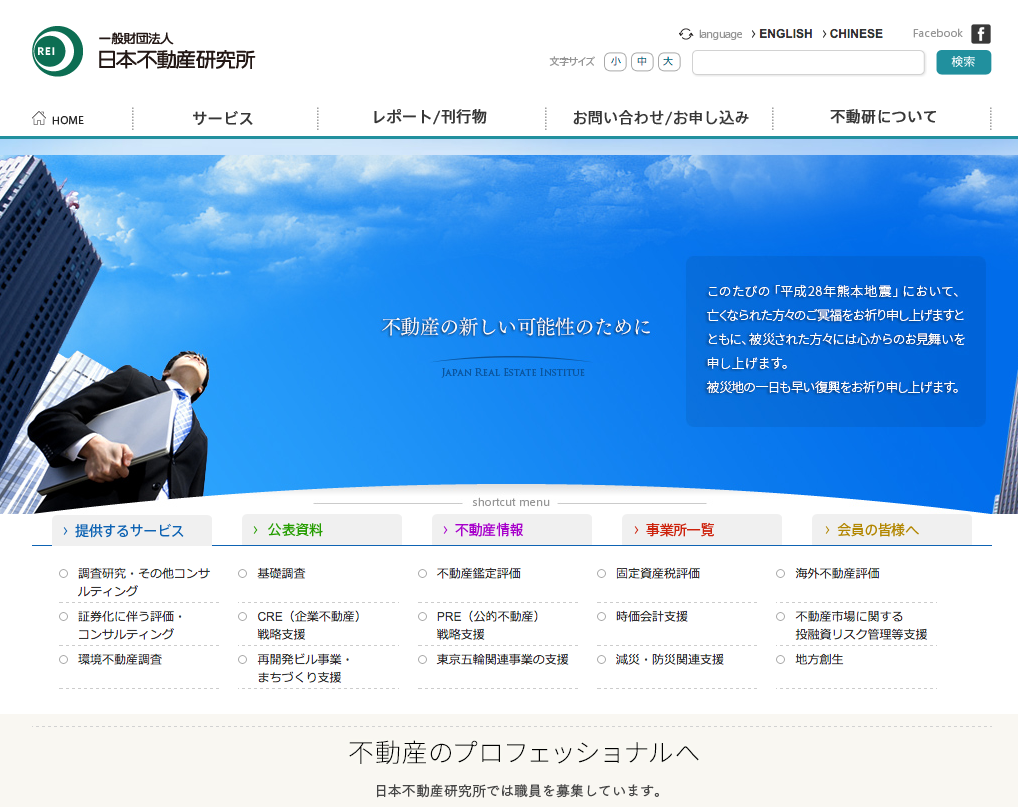Open the 不動研について menu
The image size is (1018, 807).
[883, 117]
